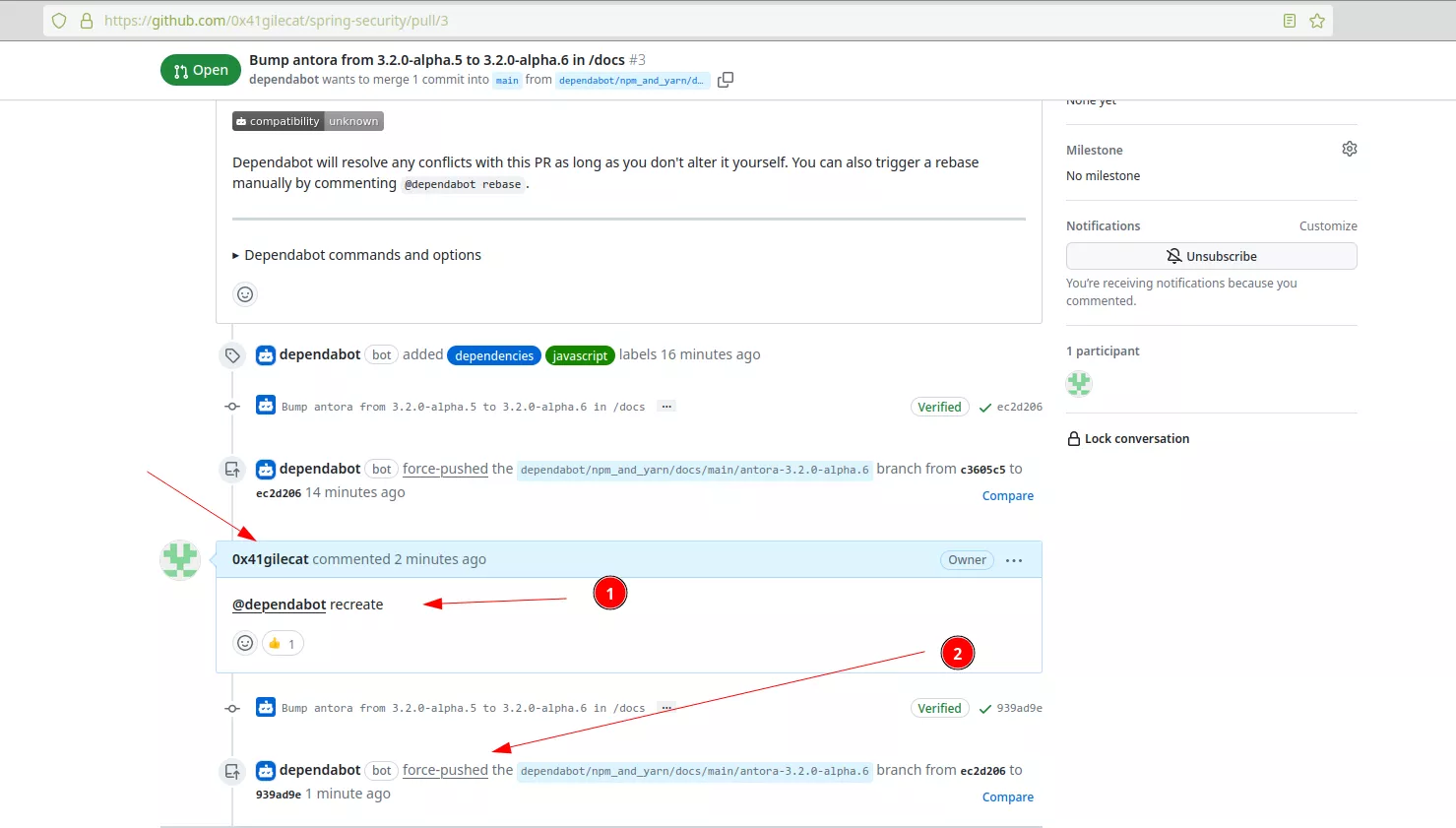The image size is (1456, 828).
Task: Click dependabot avatar in labels event
Action: click(266, 355)
